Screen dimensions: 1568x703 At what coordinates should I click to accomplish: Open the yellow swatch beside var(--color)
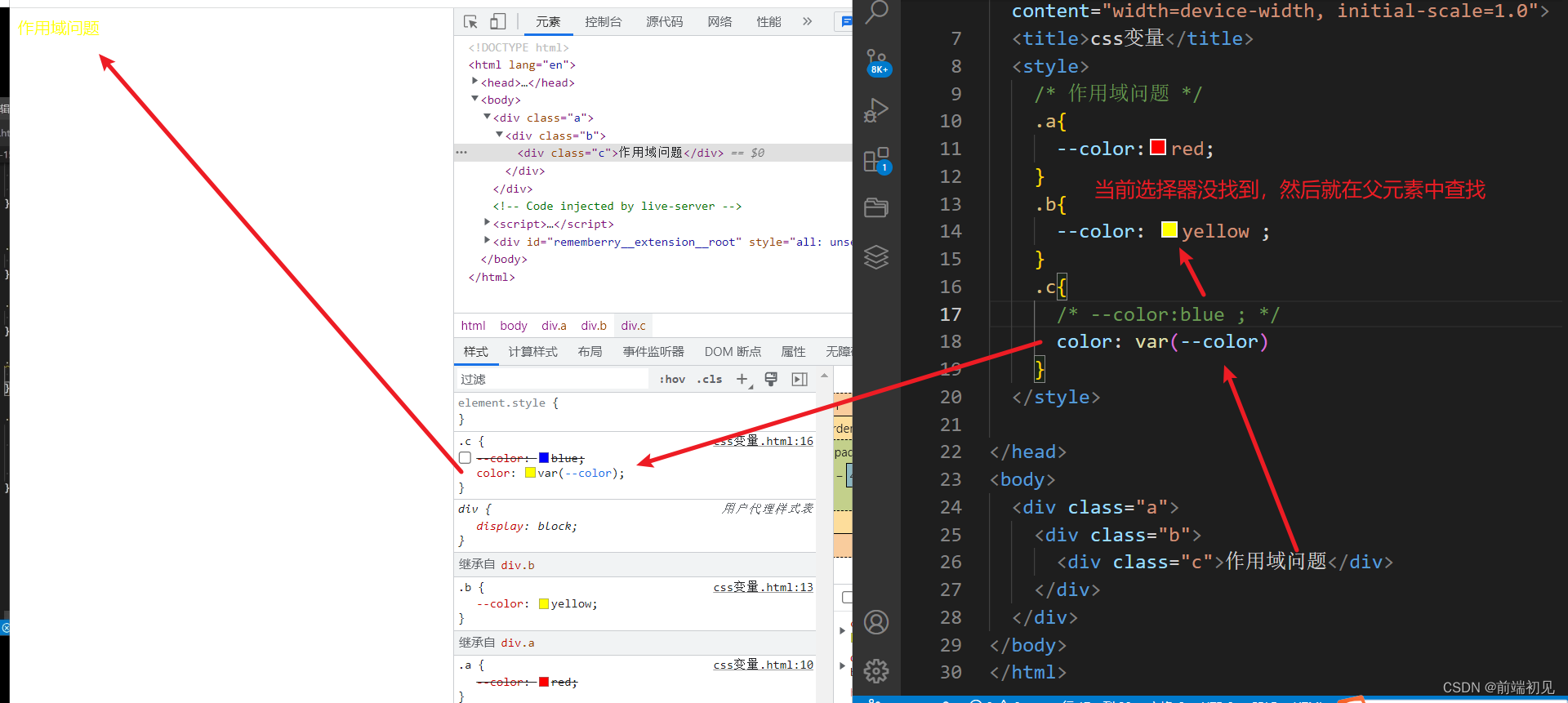(x=530, y=473)
